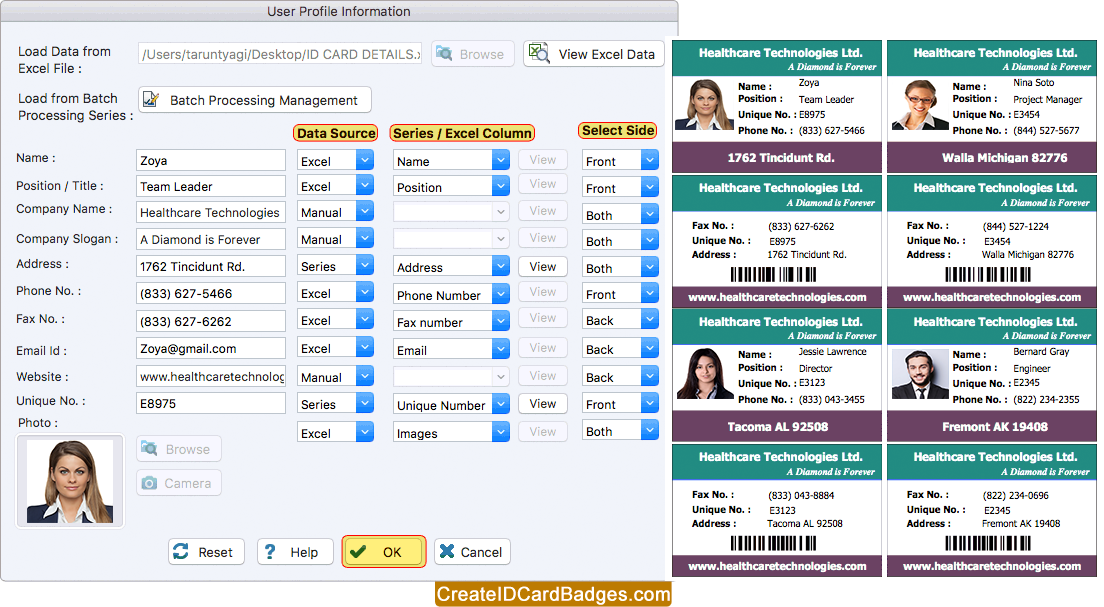
Task: Open the Unique Number column dropdown
Action: pos(451,405)
